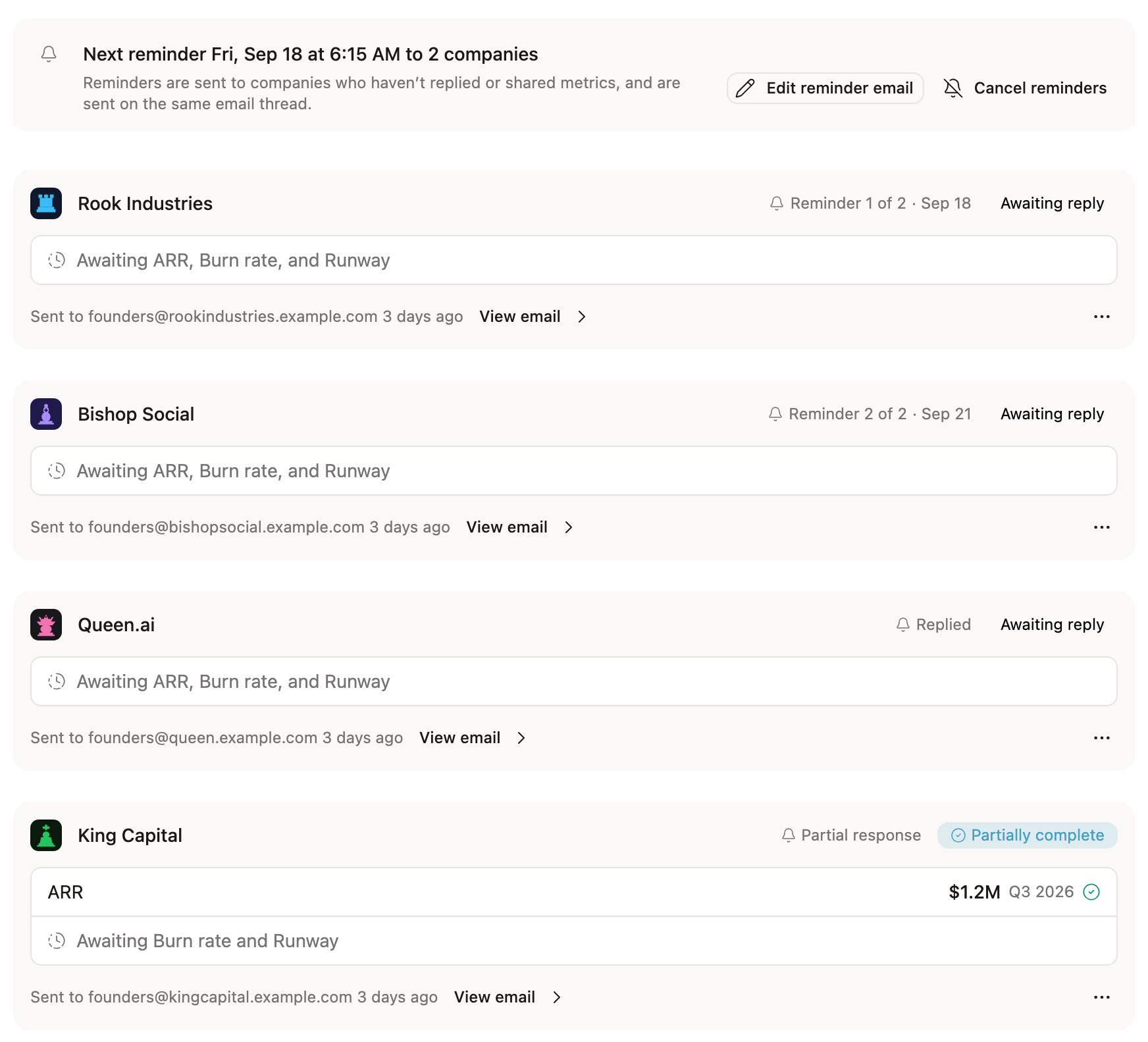Viewport: 1148px width, 1042px height.
Task: Click the bell icon next to Reminder 2 of 2
Action: click(x=775, y=414)
